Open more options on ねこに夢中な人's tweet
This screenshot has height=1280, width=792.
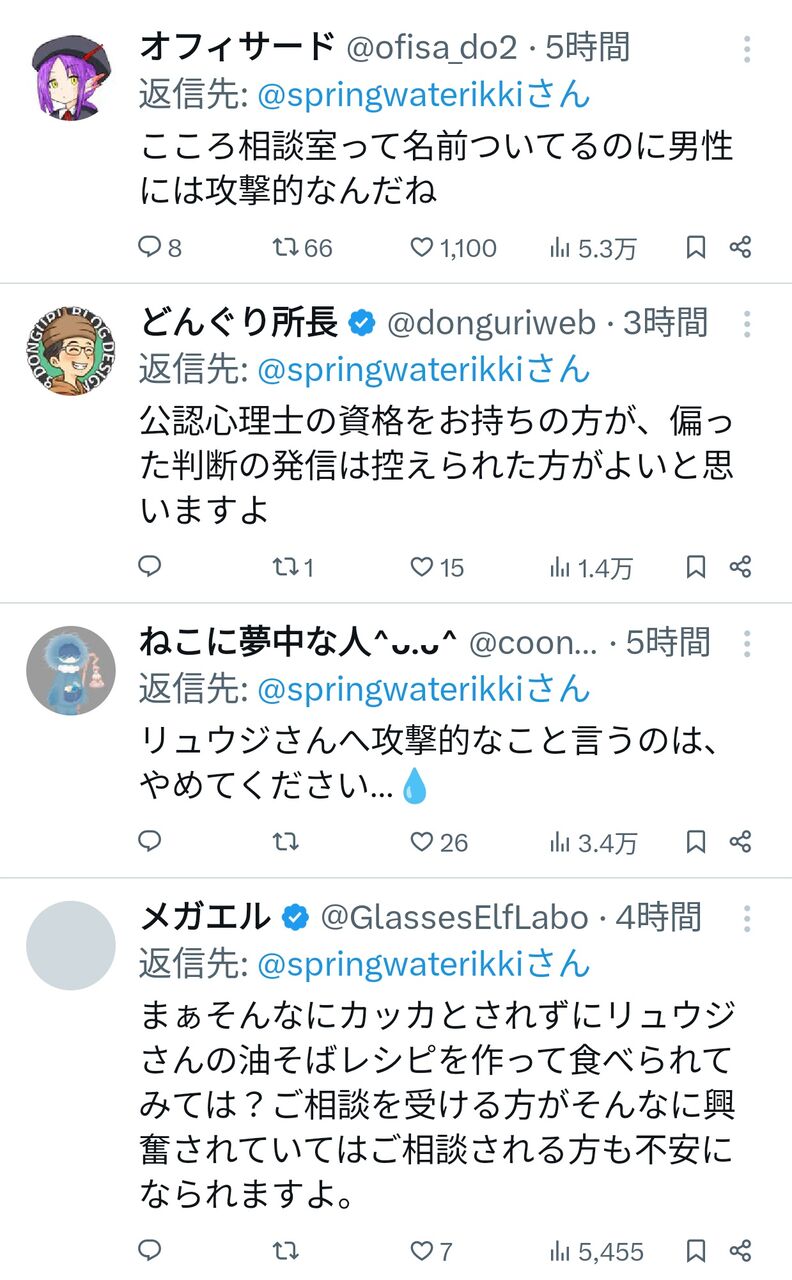(747, 643)
